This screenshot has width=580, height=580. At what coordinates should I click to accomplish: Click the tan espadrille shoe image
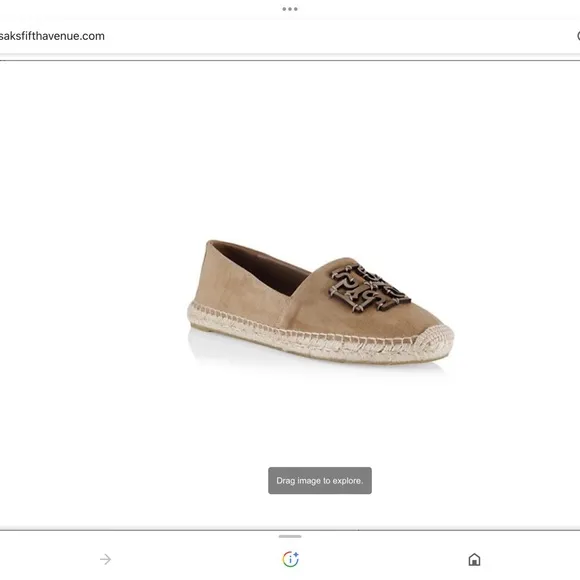coord(320,302)
